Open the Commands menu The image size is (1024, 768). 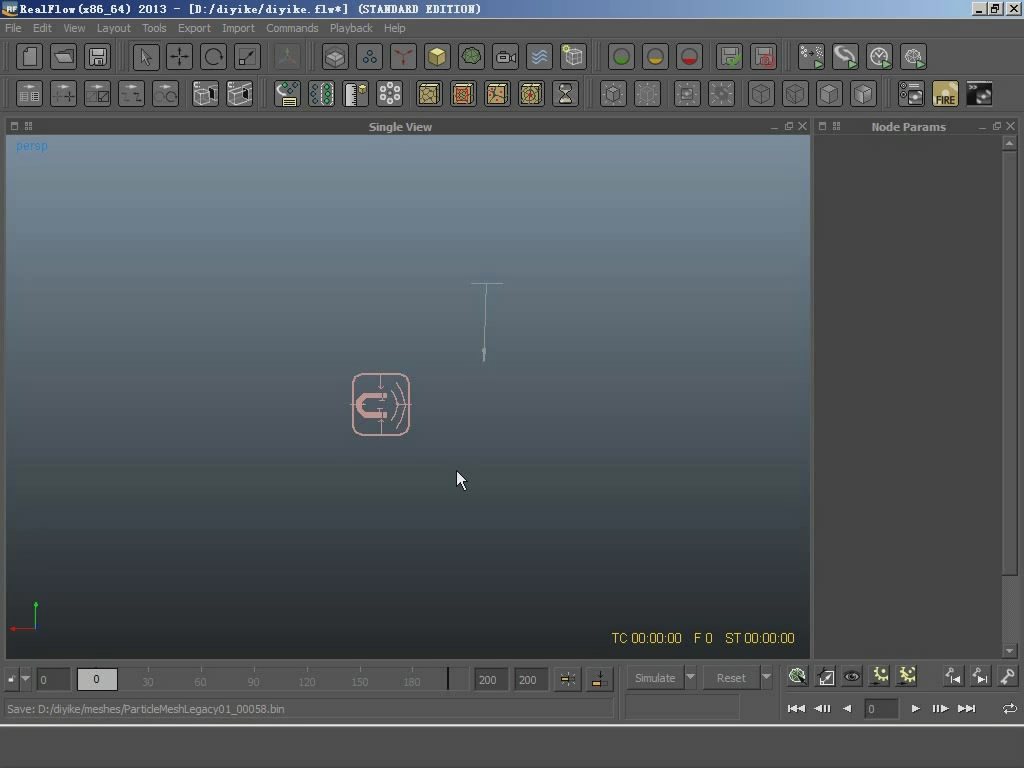[x=292, y=28]
